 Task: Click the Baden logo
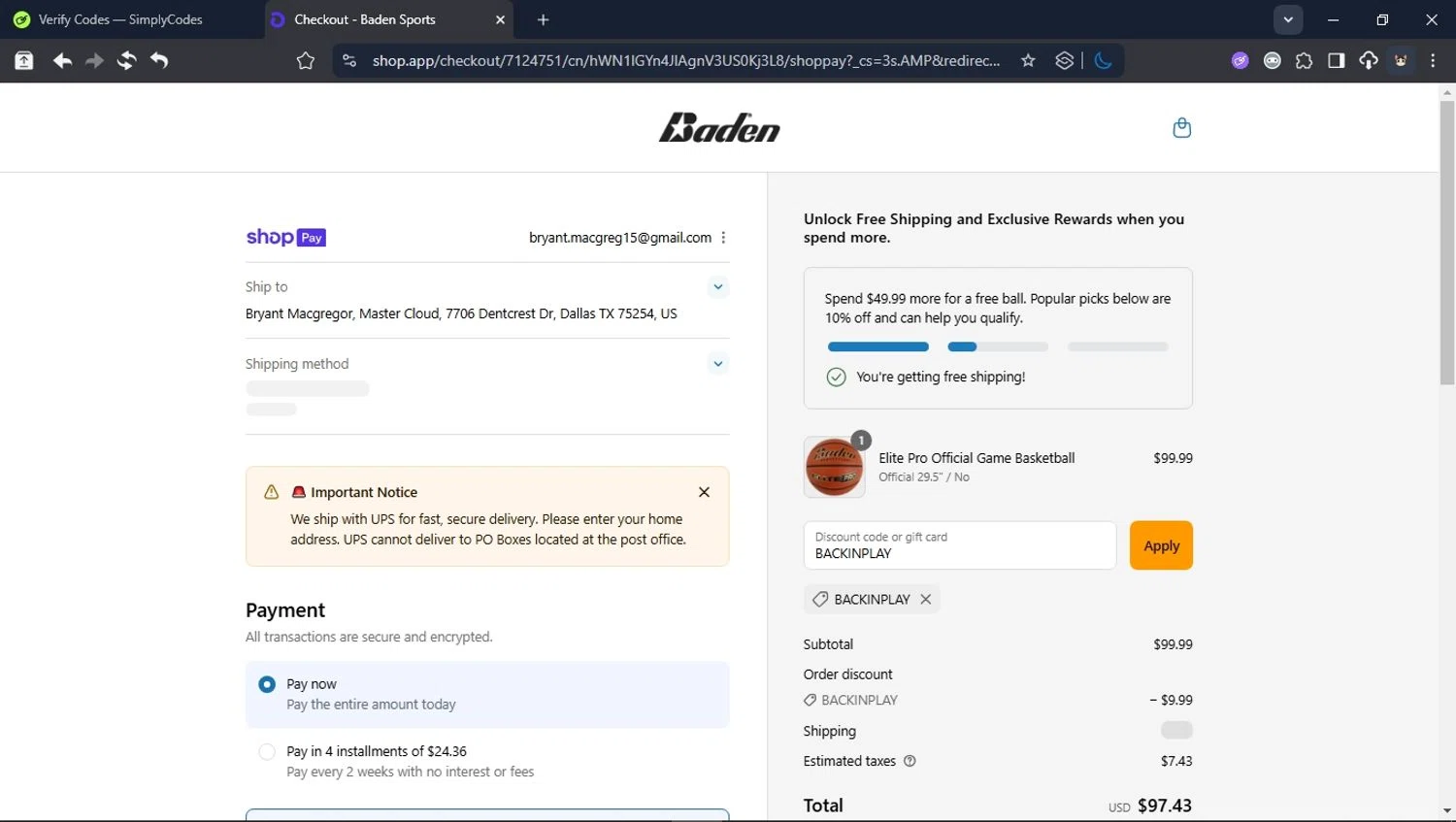point(719,127)
